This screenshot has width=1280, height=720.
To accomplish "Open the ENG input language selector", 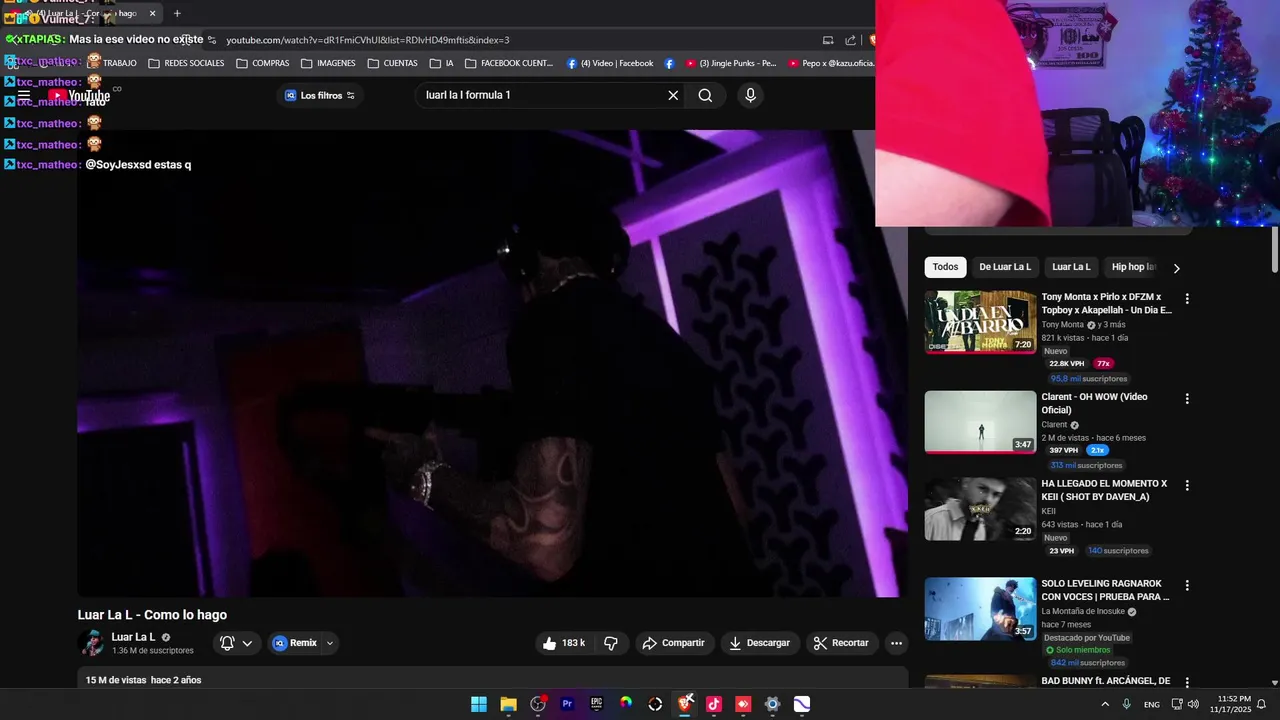I will pos(1152,704).
